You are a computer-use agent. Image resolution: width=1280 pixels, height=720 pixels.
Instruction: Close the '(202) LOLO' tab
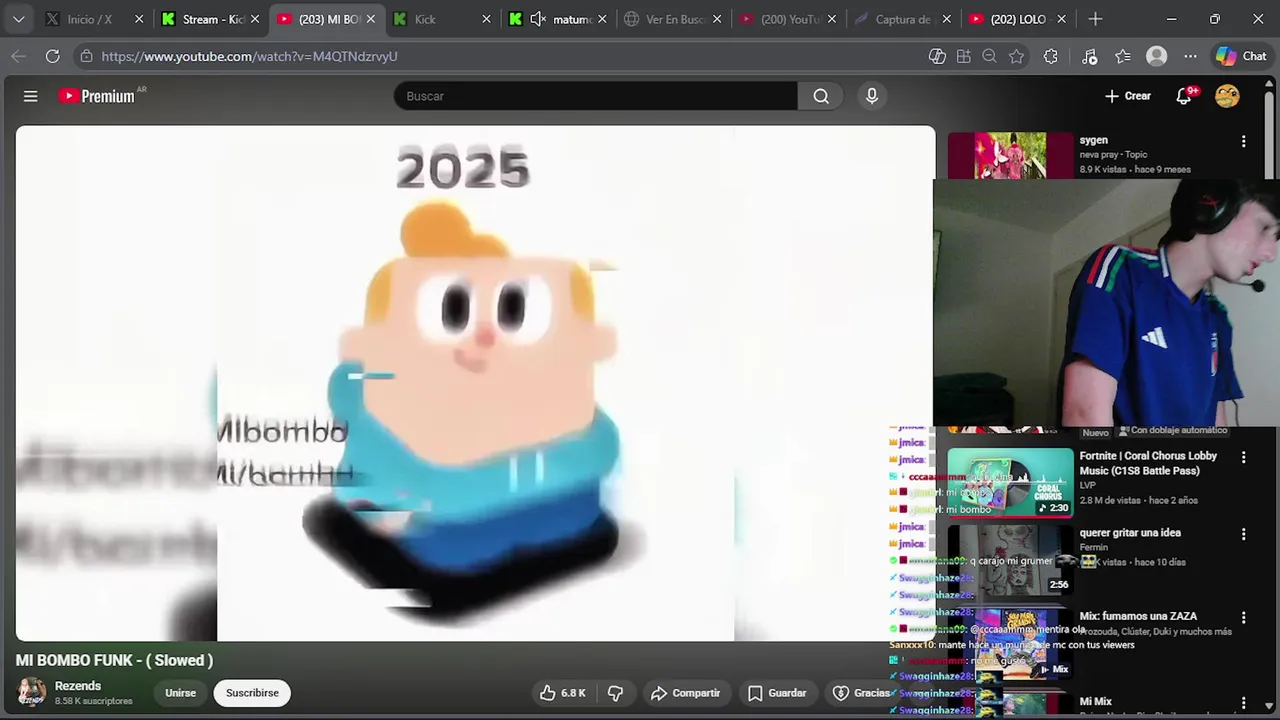click(1061, 19)
